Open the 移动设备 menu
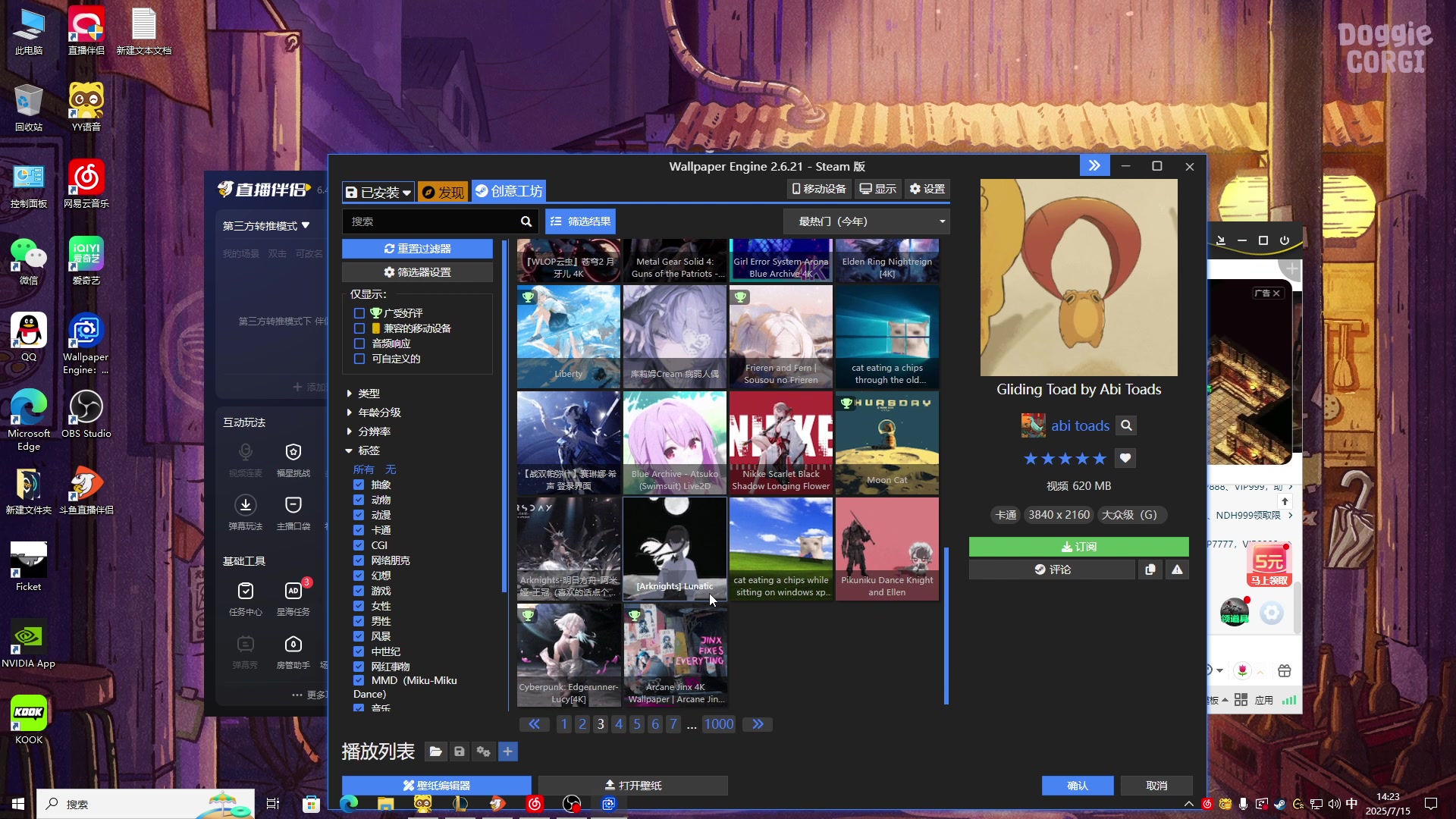The image size is (1456, 819). point(818,189)
